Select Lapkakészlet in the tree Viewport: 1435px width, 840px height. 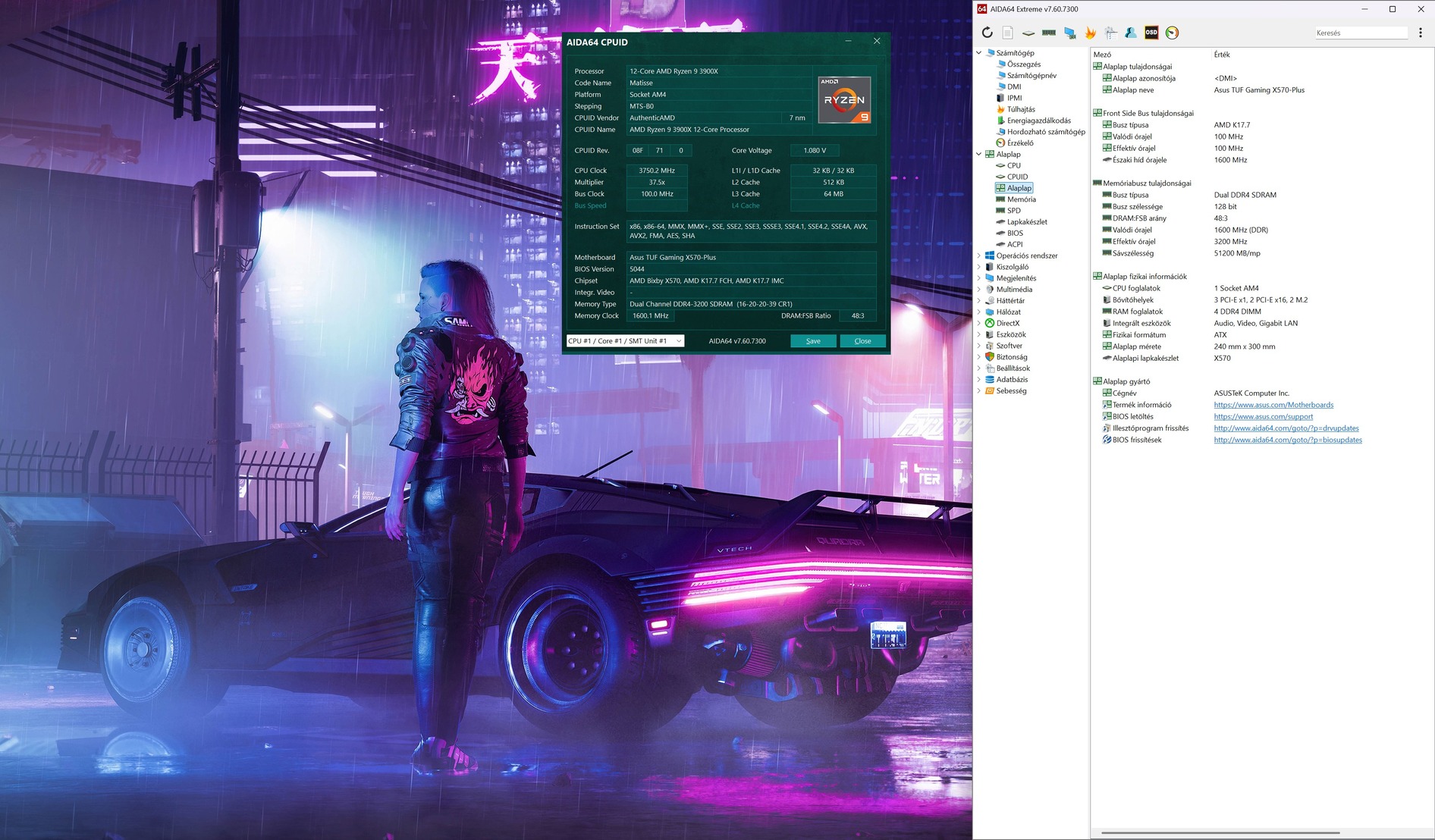[1027, 222]
